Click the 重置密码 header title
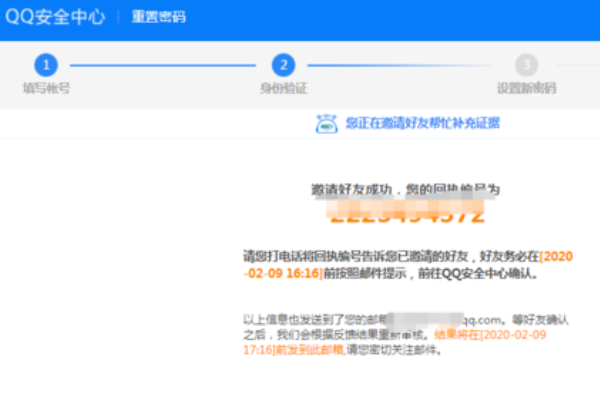 tap(159, 17)
